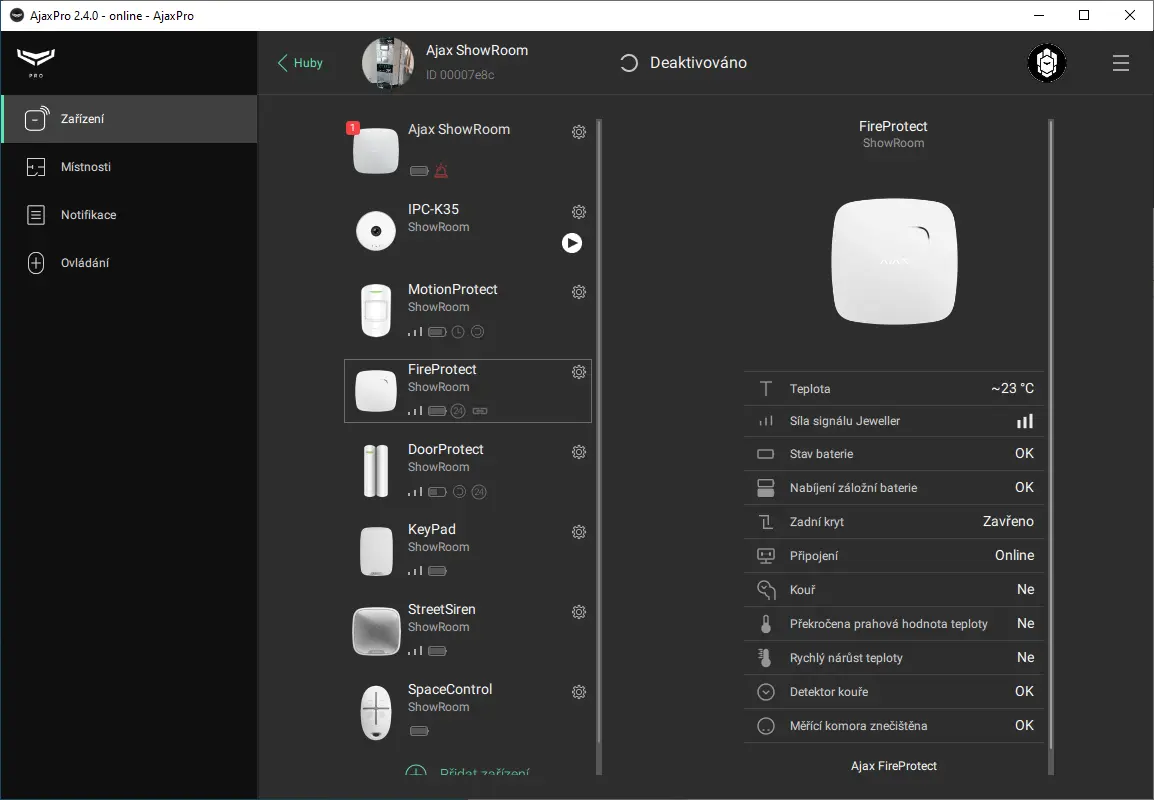Viewport: 1154px width, 800px height.
Task: Select the DoorProtect device
Action: coord(468,471)
